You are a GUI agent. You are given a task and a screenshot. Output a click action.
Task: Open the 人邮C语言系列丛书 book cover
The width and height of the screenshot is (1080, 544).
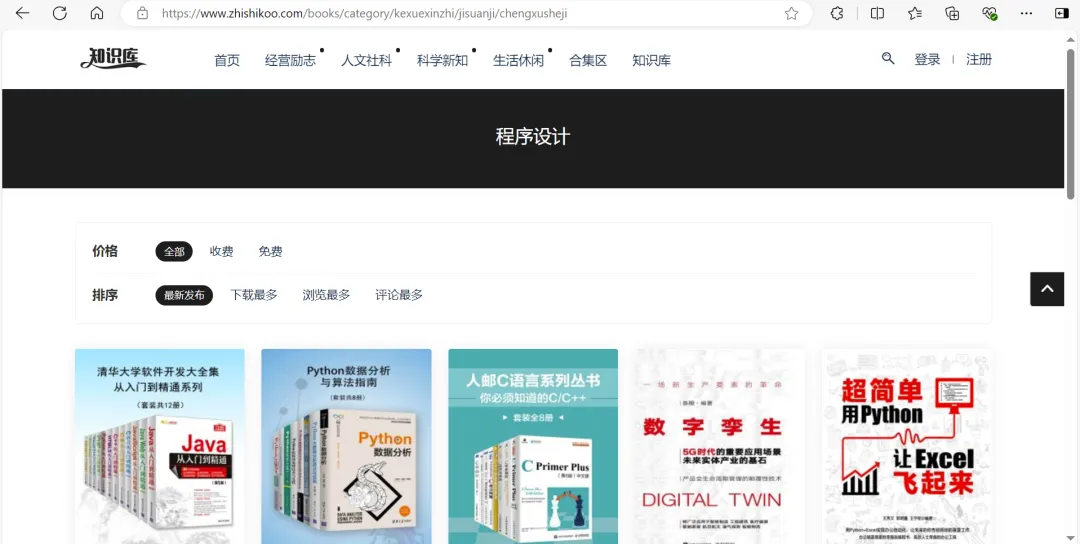click(x=533, y=446)
